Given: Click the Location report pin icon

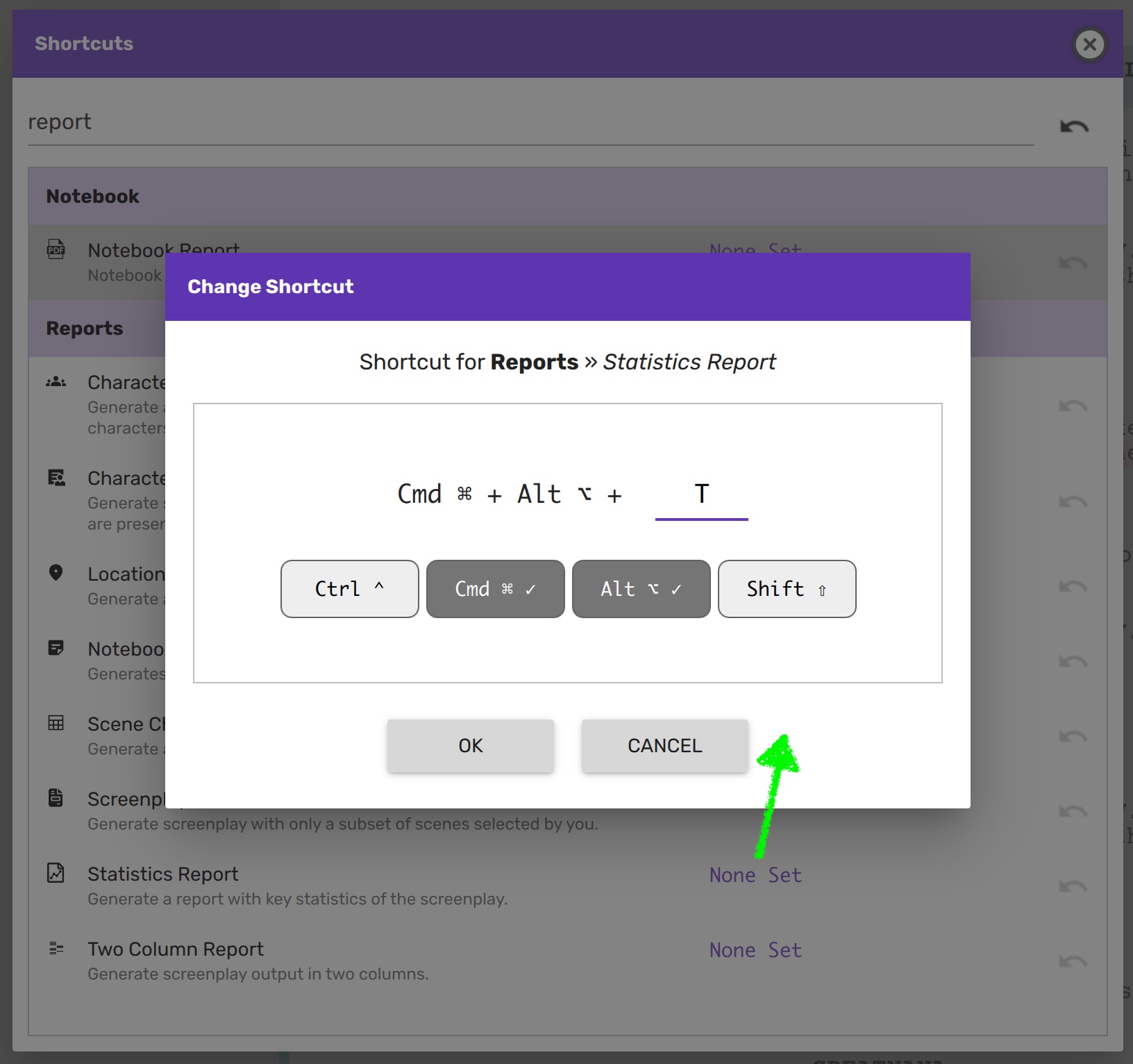Looking at the screenshot, I should point(56,573).
